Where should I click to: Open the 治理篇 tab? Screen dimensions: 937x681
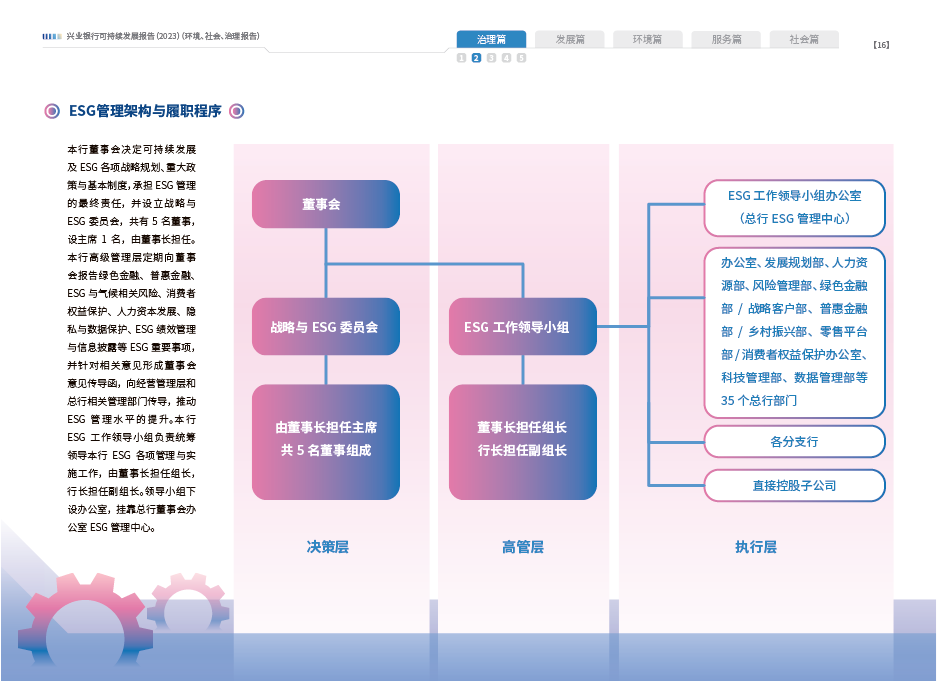click(491, 40)
